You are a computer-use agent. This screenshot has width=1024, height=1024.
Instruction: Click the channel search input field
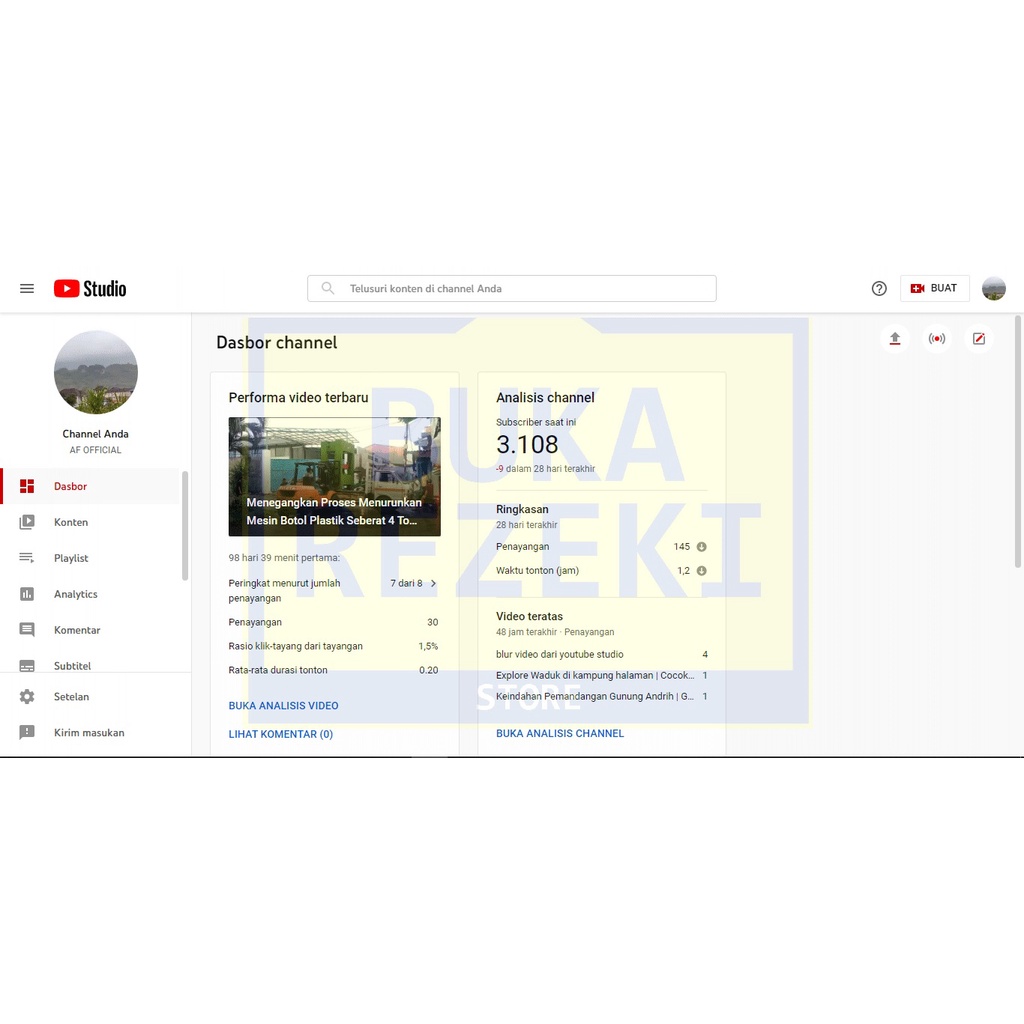coord(511,288)
